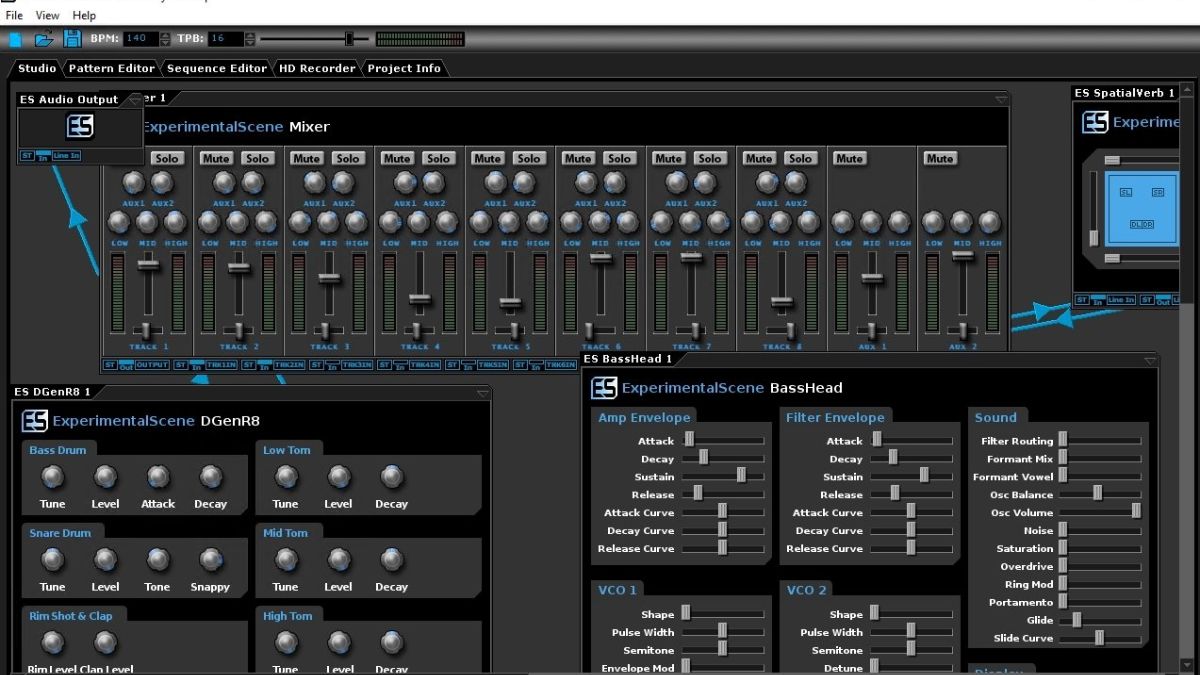Select the OUTPUT connector below mixer Track 1

(x=152, y=365)
